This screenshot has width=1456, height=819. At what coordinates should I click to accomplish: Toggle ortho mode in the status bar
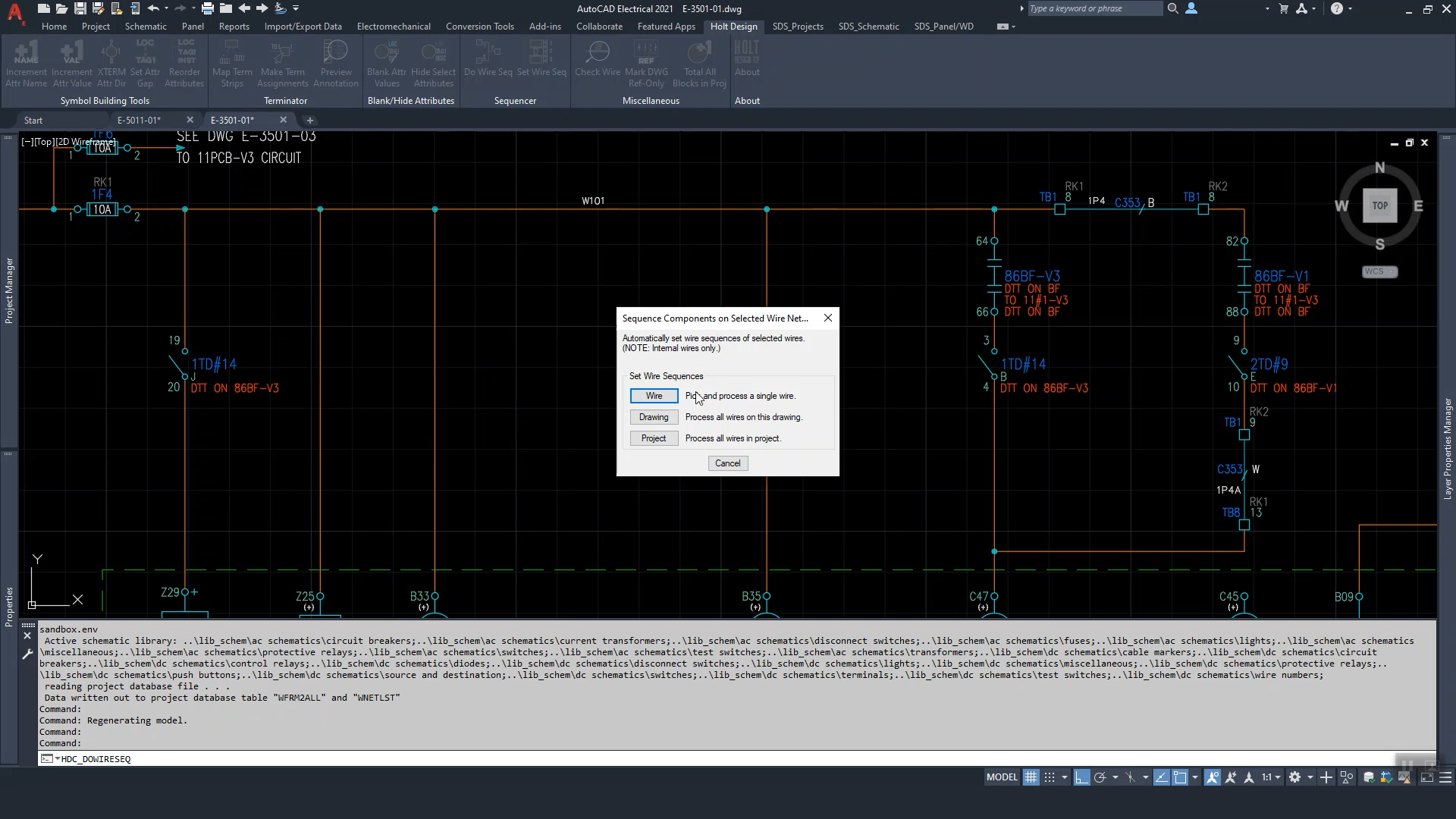tap(1081, 777)
